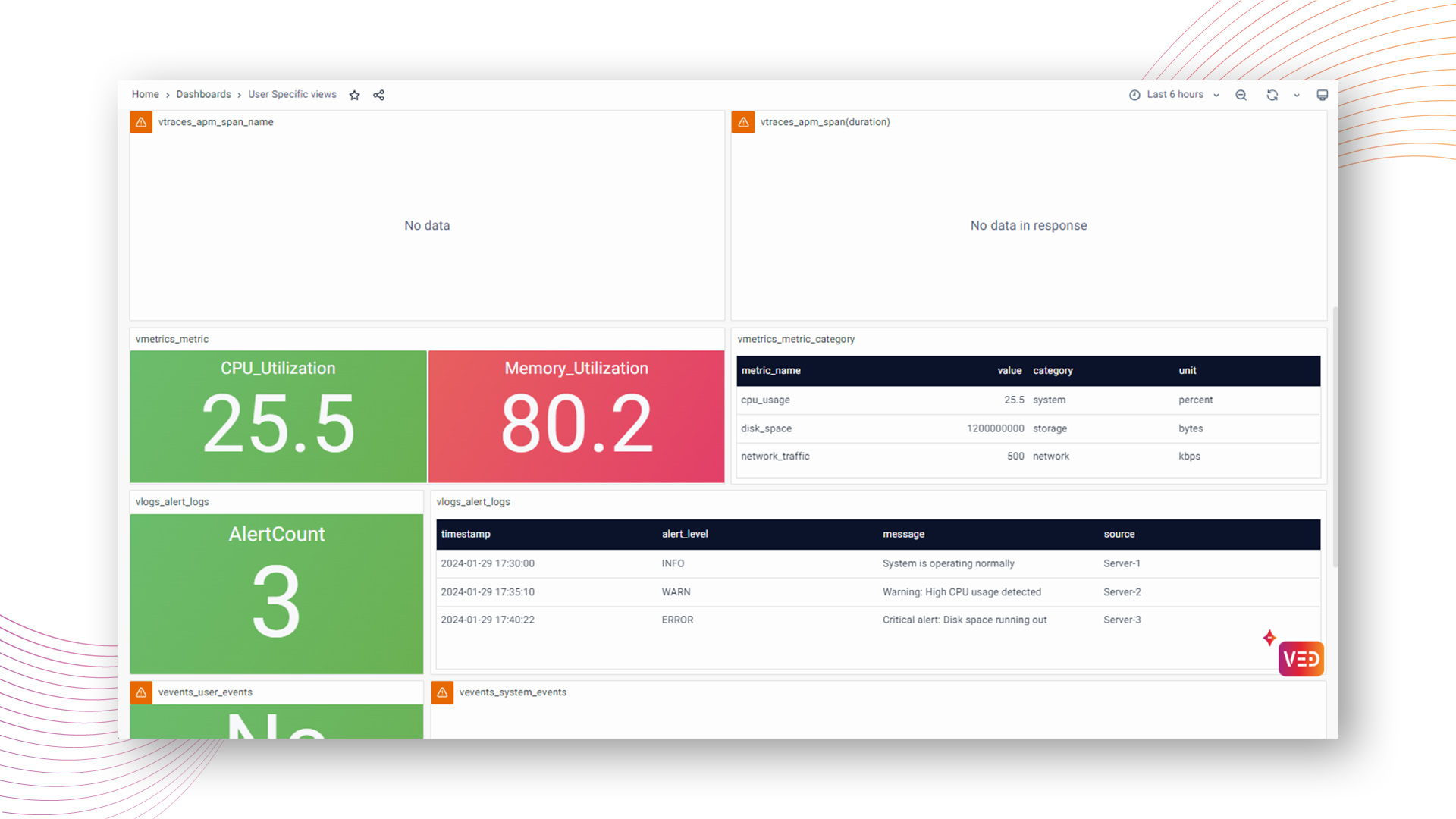Click warning icon on vevents_user_events panel
This screenshot has width=1456, height=819.
[x=141, y=692]
